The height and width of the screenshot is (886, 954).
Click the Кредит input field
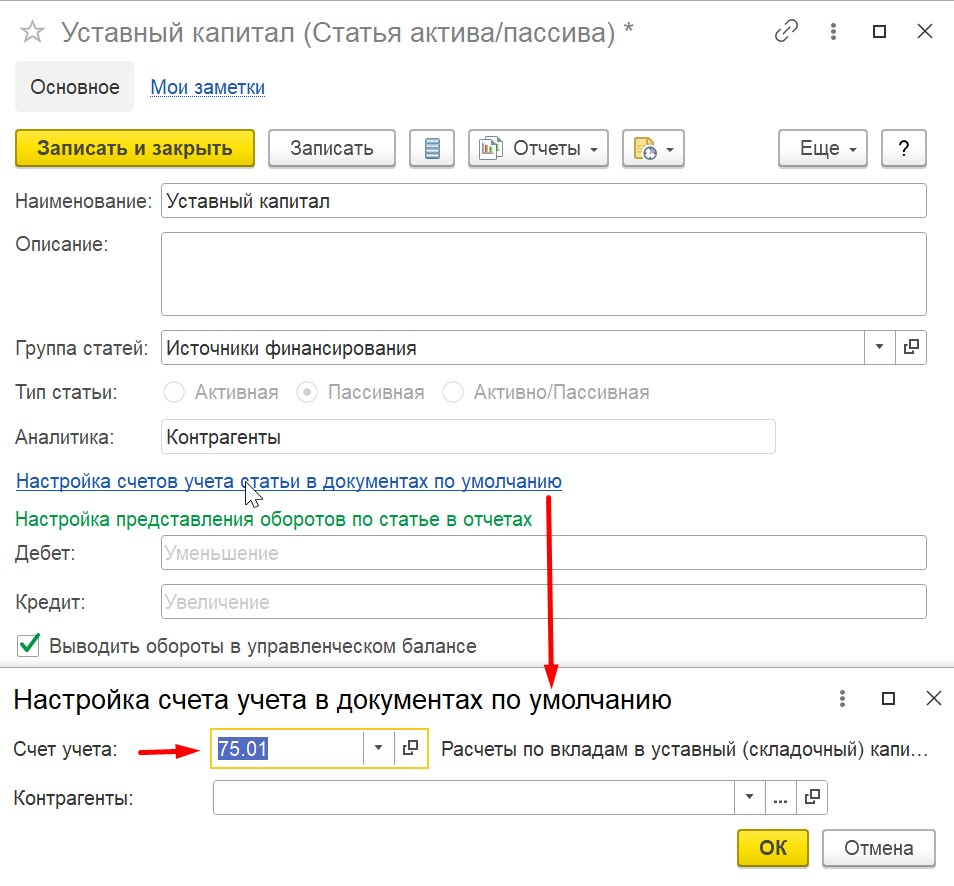click(x=543, y=601)
